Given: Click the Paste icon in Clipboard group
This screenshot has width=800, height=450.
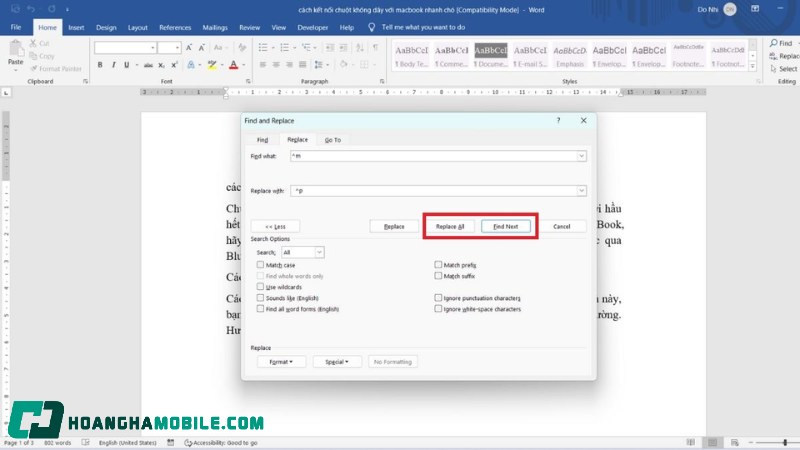Looking at the screenshot, I should [15, 52].
